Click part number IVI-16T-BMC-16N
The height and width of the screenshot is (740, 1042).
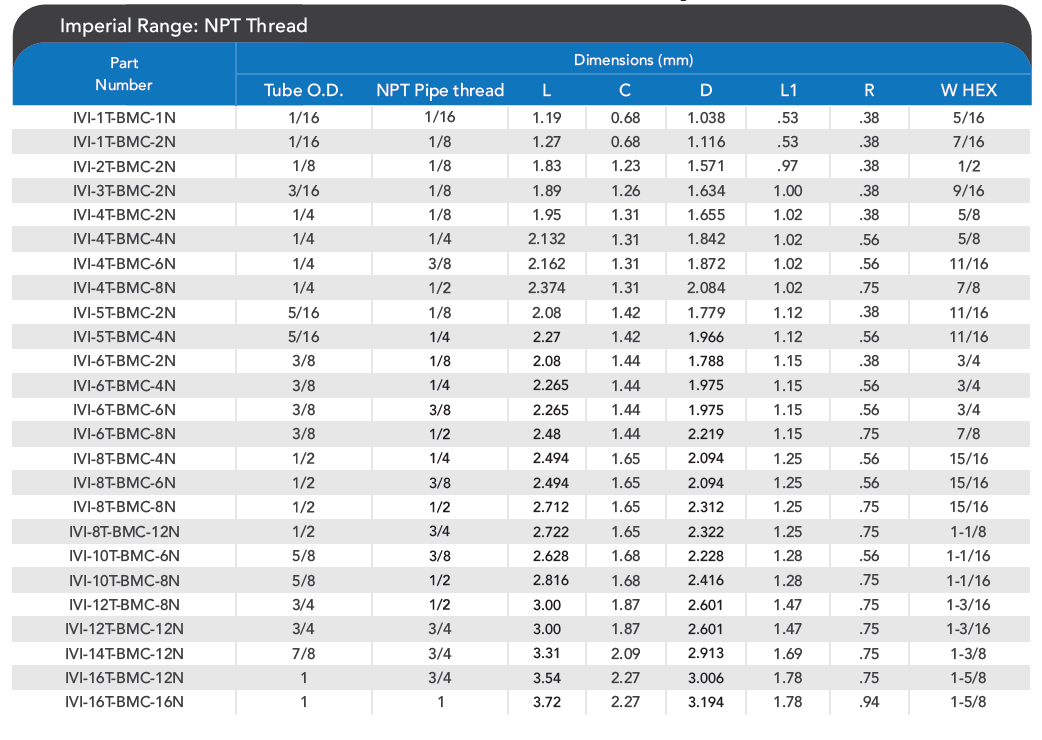[124, 702]
